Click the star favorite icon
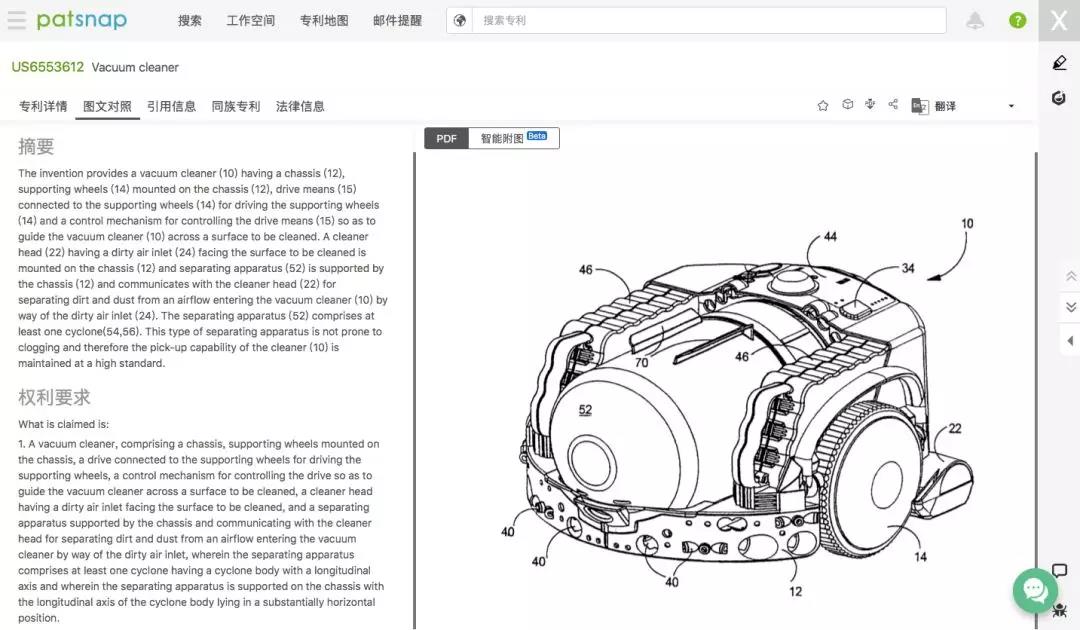The image size is (1080, 630). click(x=823, y=106)
